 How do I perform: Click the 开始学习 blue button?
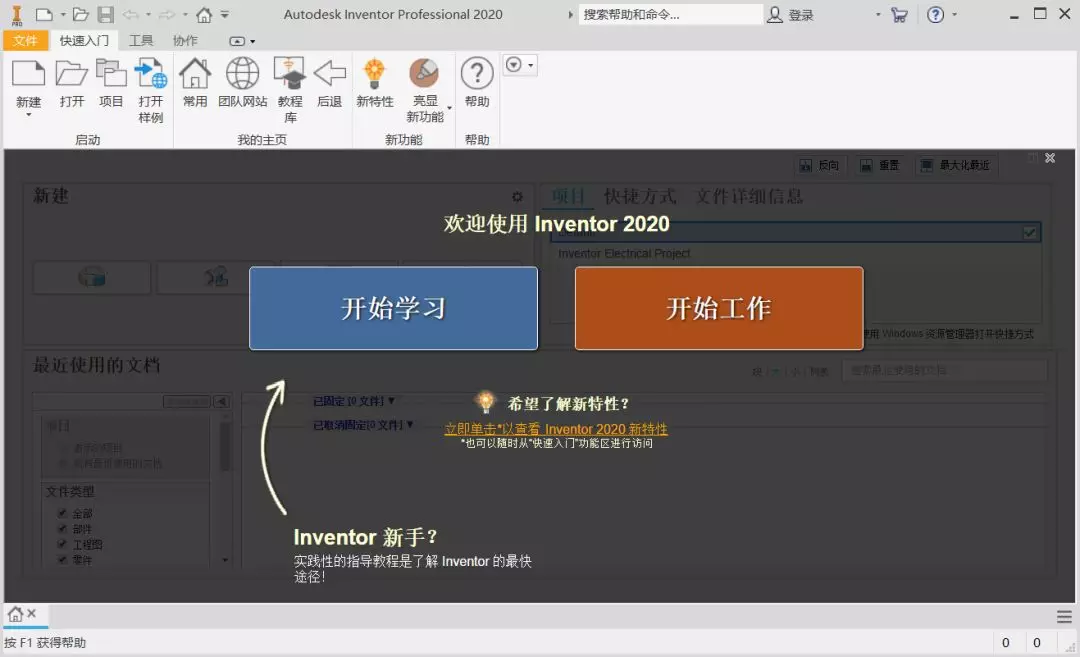click(x=393, y=308)
